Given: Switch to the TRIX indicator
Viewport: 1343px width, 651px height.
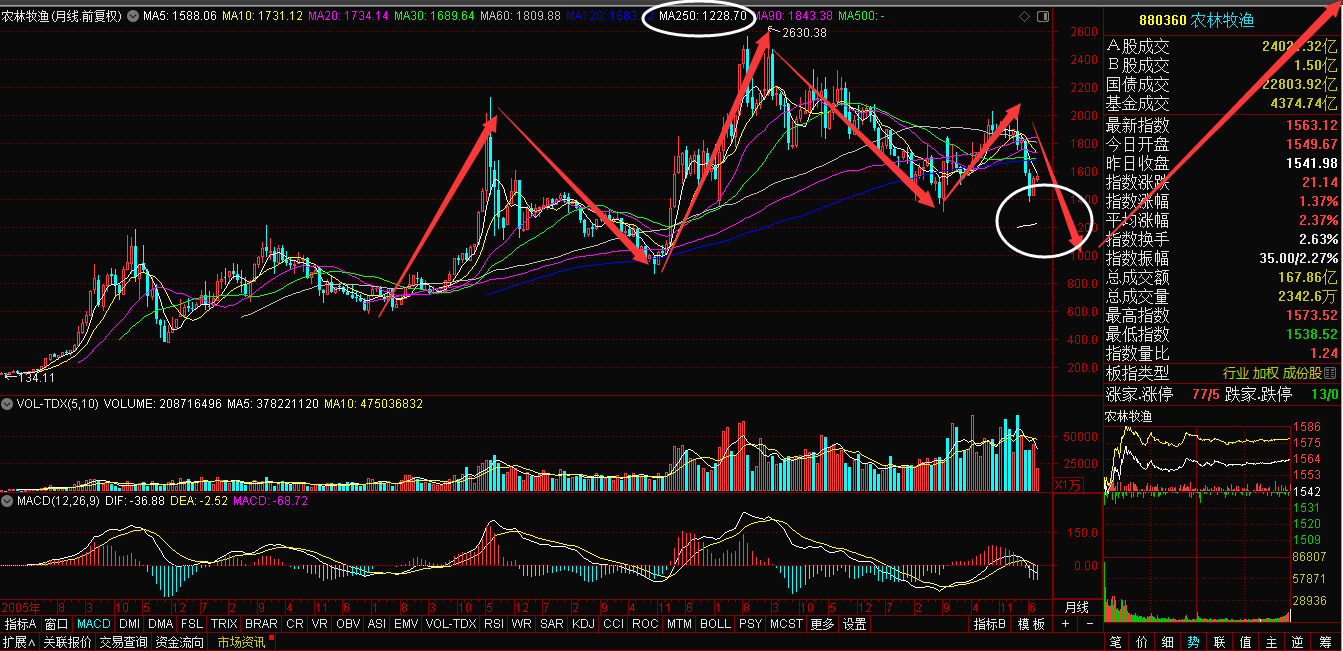Looking at the screenshot, I should [x=224, y=624].
